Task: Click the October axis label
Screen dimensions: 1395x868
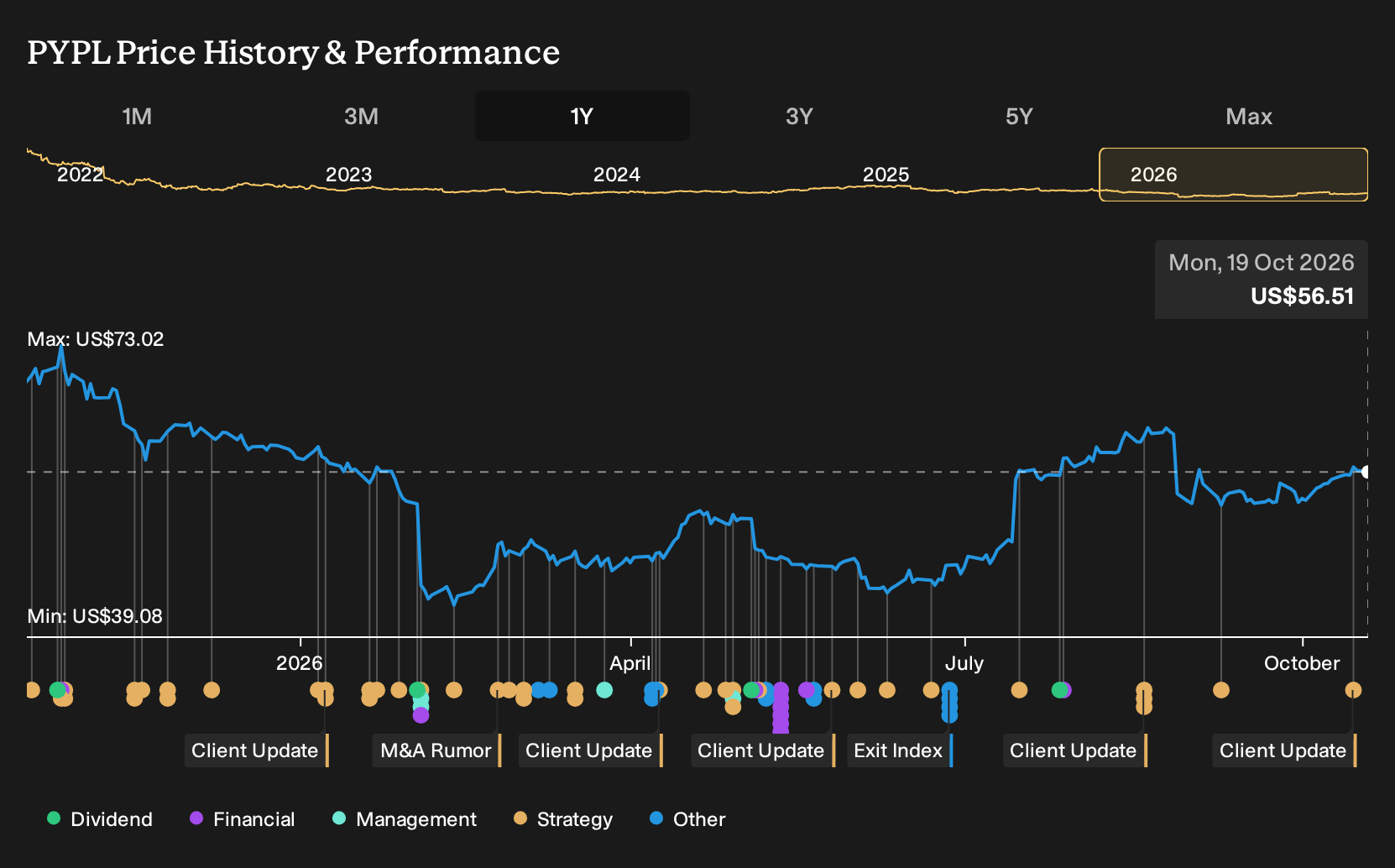Action: (x=1302, y=663)
